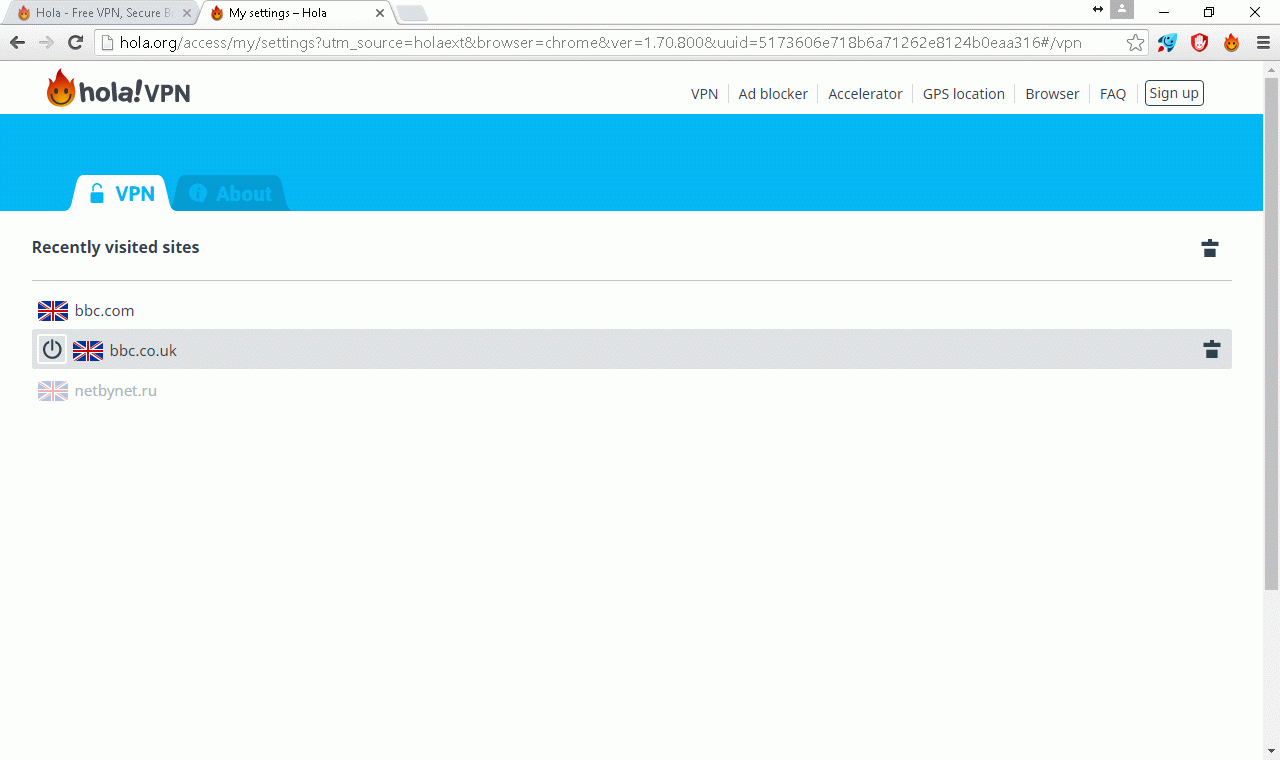The width and height of the screenshot is (1280, 760).
Task: Open a new browser tab
Action: point(412,13)
